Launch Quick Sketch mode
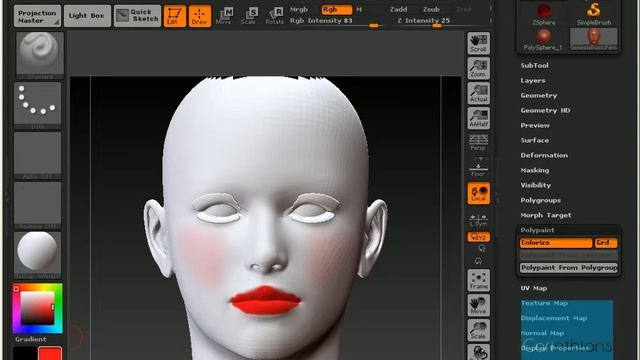This screenshot has width=640, height=360. tap(137, 16)
